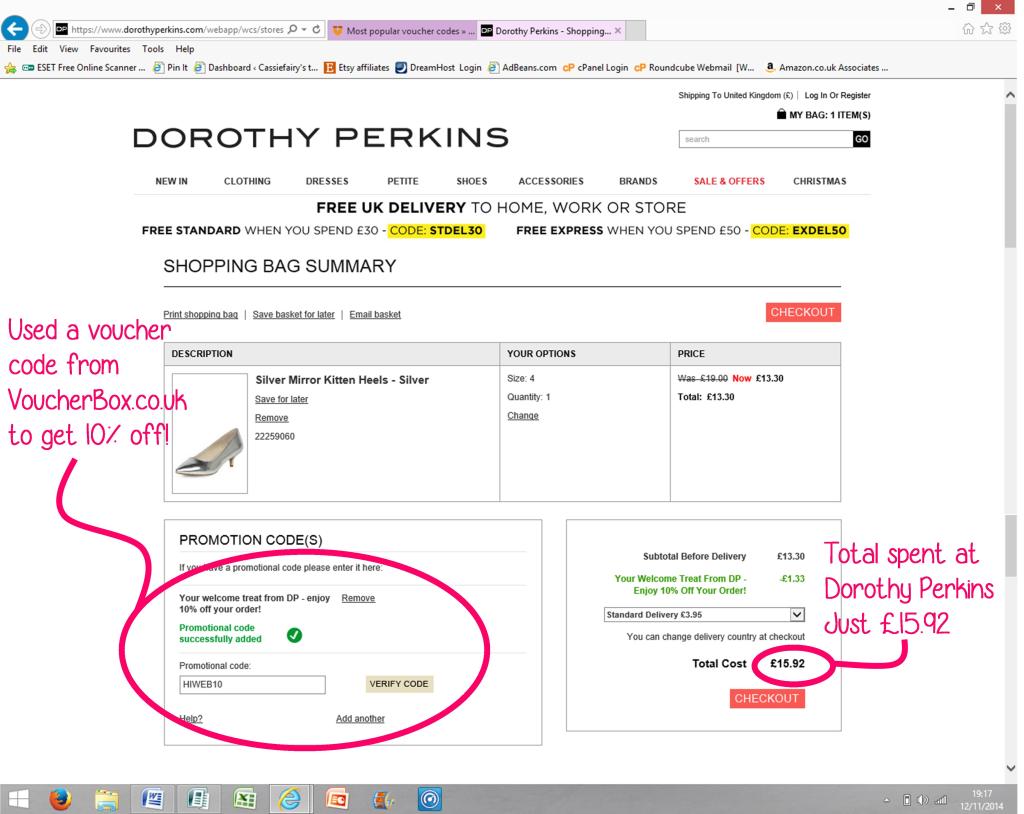This screenshot has height=814, width=1024.
Task: Click Save basket for later link
Action: click(293, 314)
